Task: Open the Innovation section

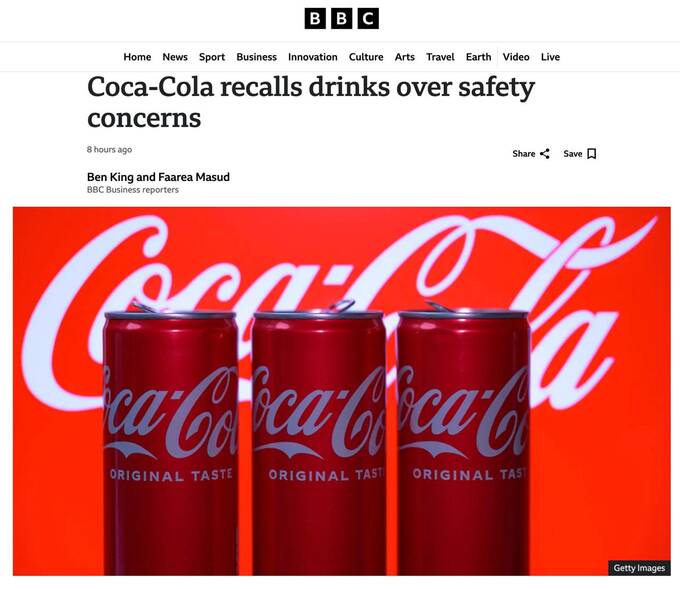Action: 312,57
